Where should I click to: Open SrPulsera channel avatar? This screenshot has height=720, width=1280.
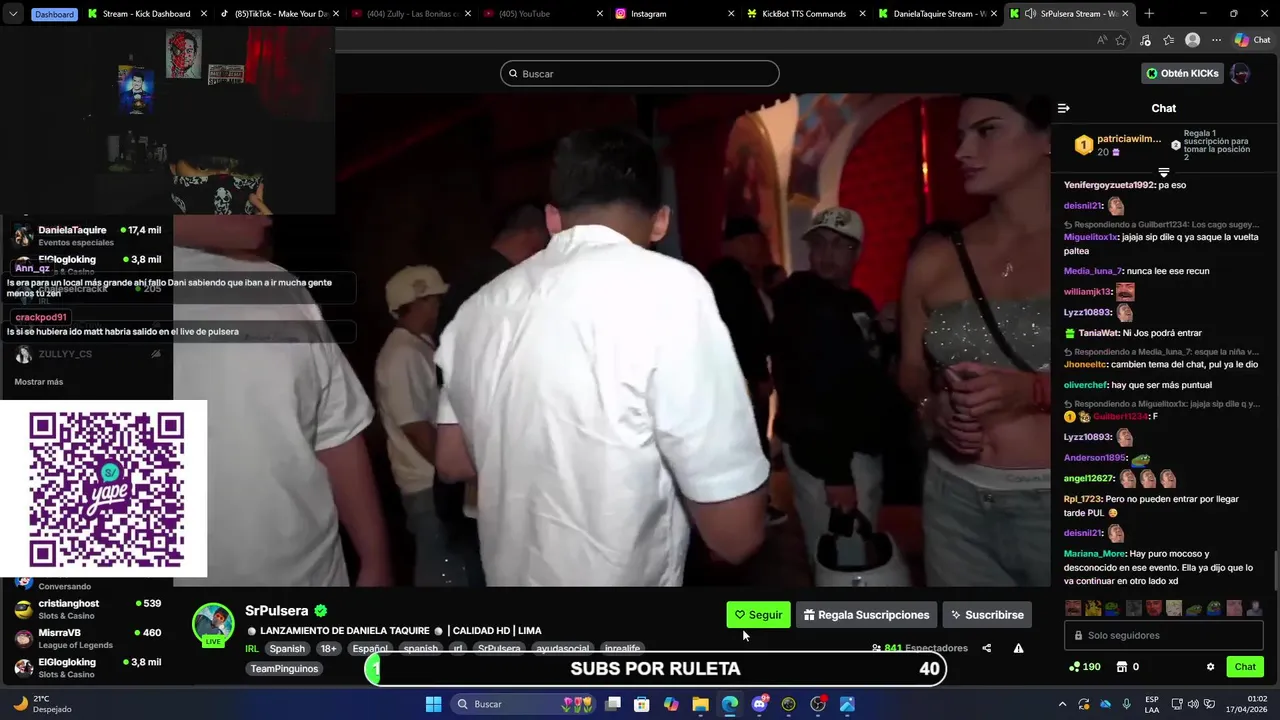[213, 625]
